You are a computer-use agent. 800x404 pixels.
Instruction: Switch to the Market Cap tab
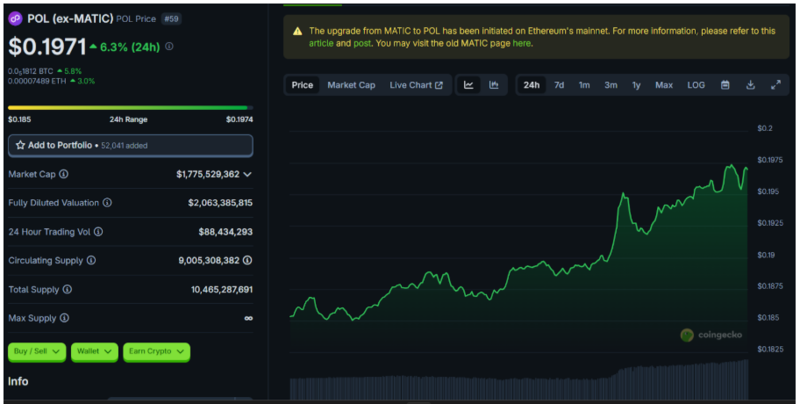[x=351, y=85]
